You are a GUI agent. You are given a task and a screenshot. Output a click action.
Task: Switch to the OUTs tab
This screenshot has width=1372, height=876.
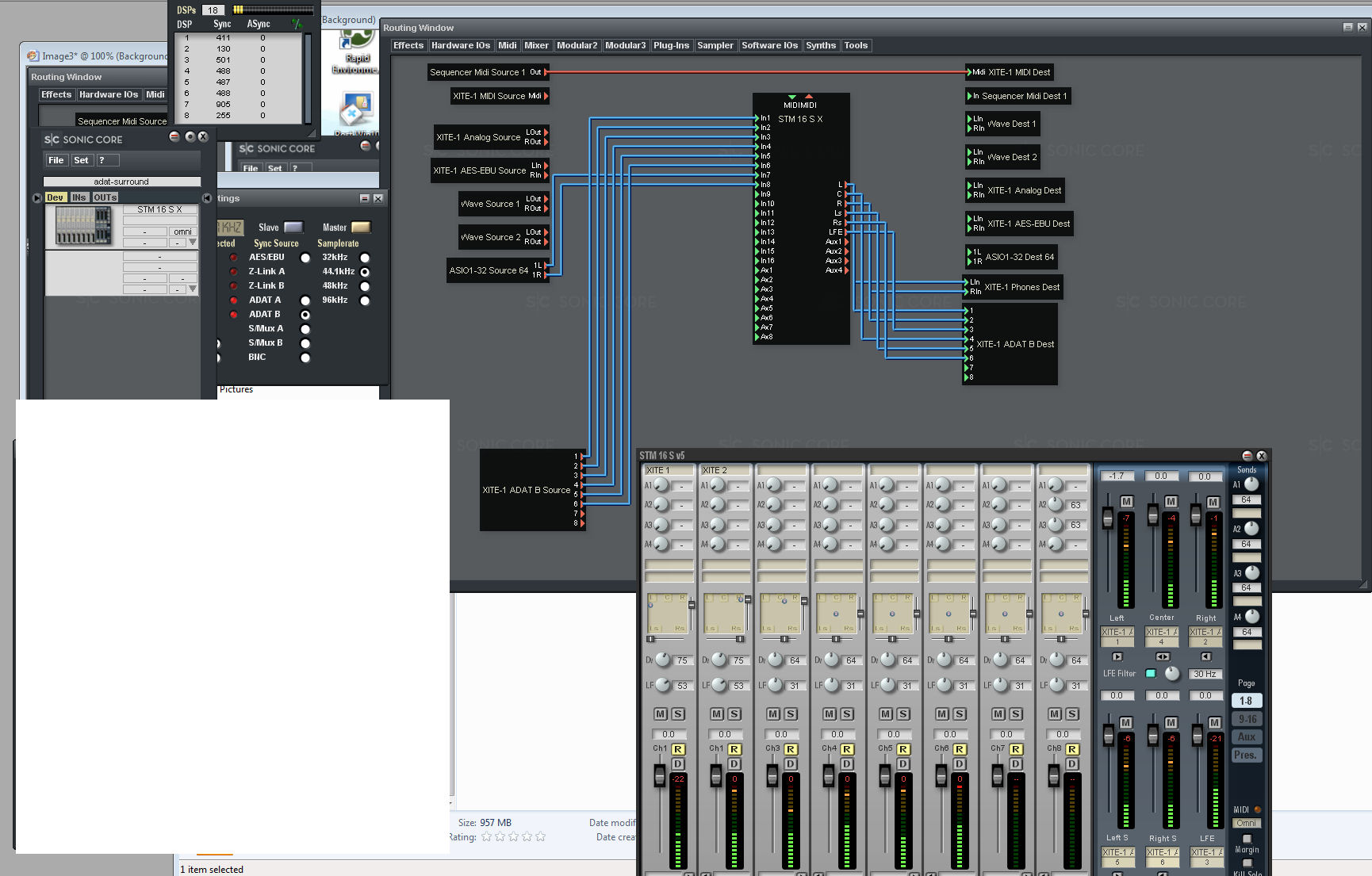click(x=105, y=197)
